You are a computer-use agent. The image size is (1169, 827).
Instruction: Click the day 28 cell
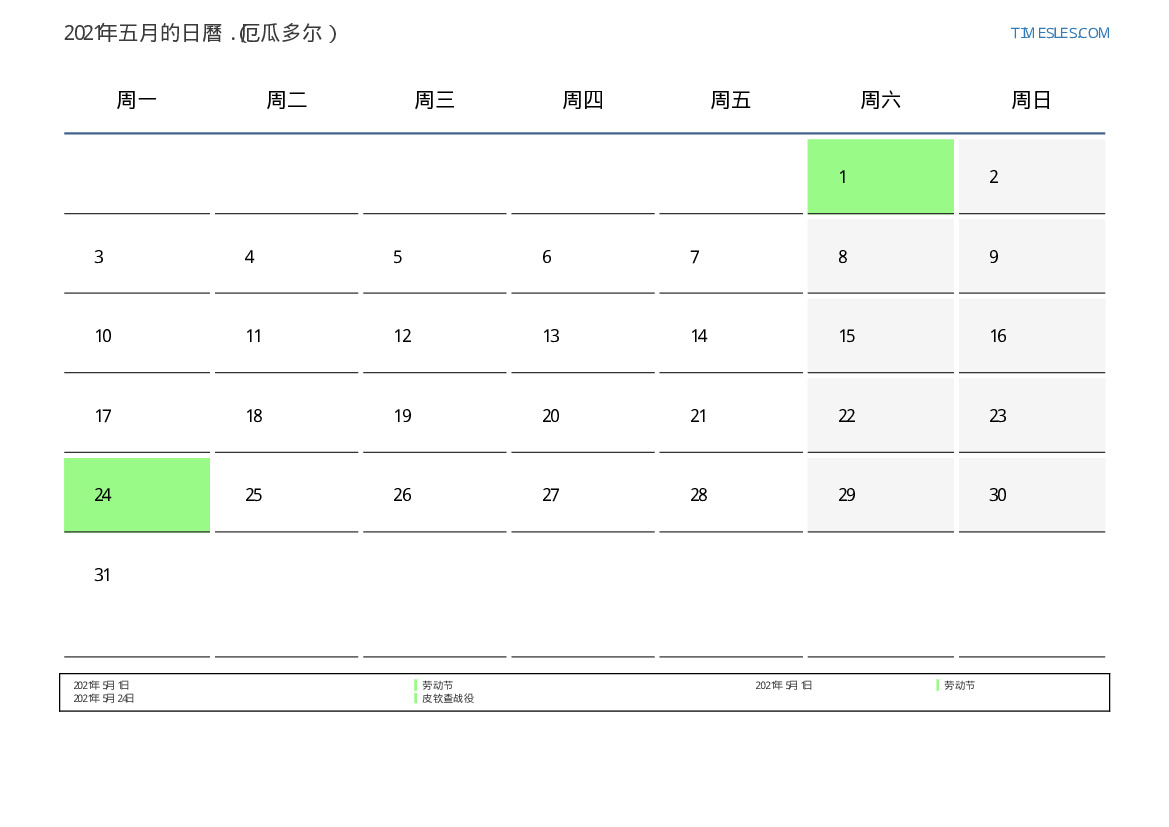click(731, 495)
